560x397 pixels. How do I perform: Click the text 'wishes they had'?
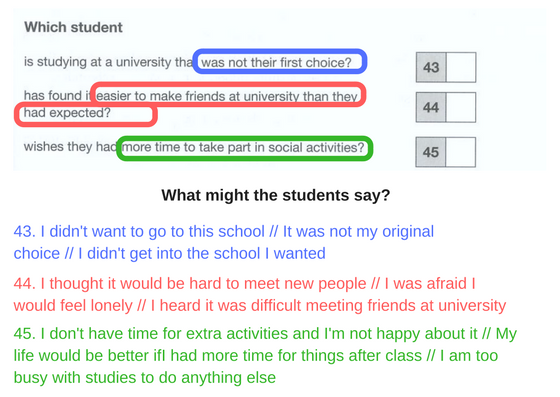click(71, 147)
